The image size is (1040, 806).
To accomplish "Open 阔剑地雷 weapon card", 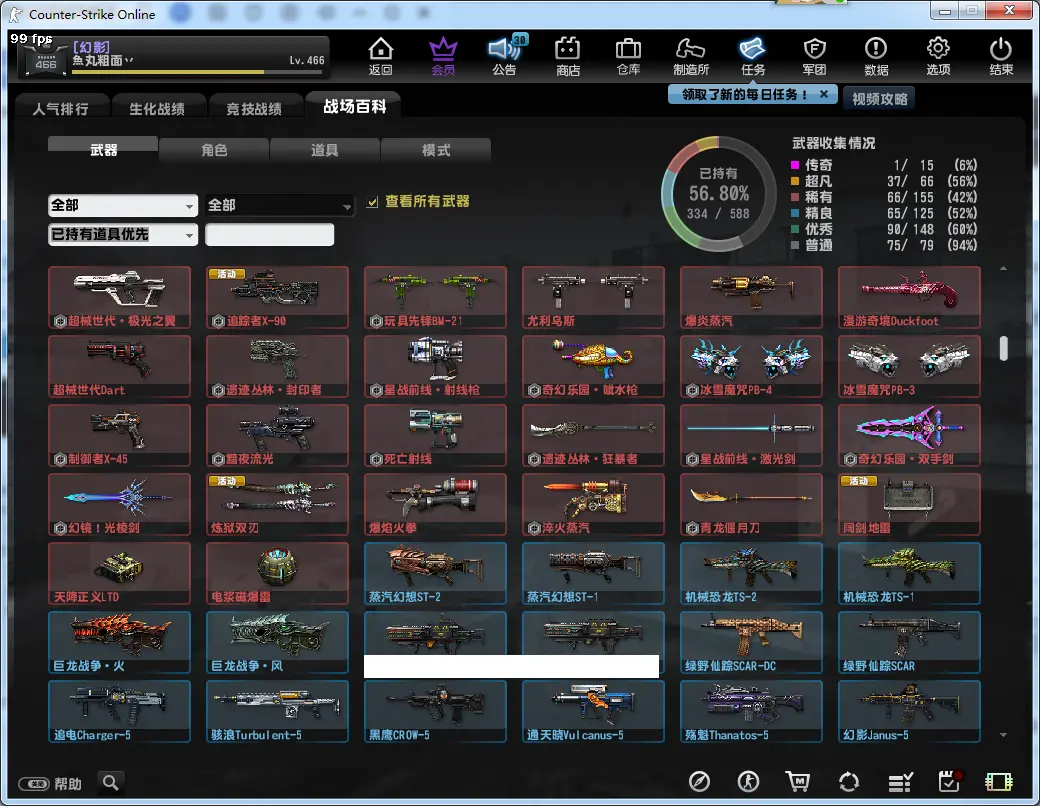I will click(x=909, y=504).
